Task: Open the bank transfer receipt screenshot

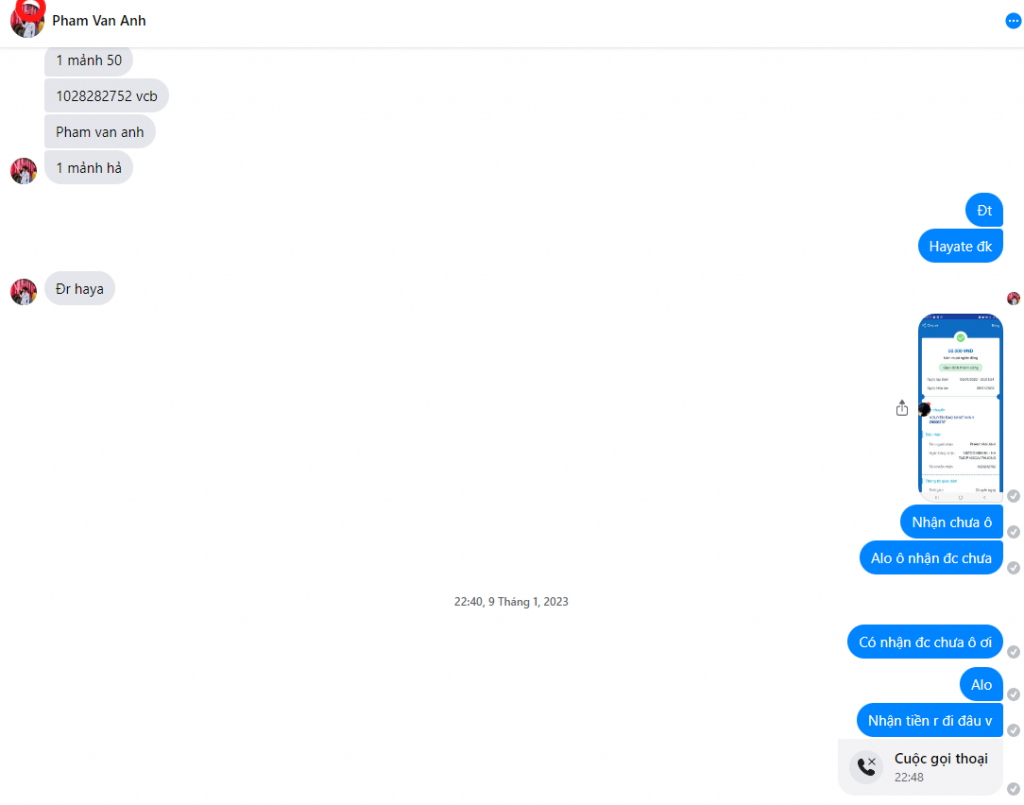Action: pos(960,407)
